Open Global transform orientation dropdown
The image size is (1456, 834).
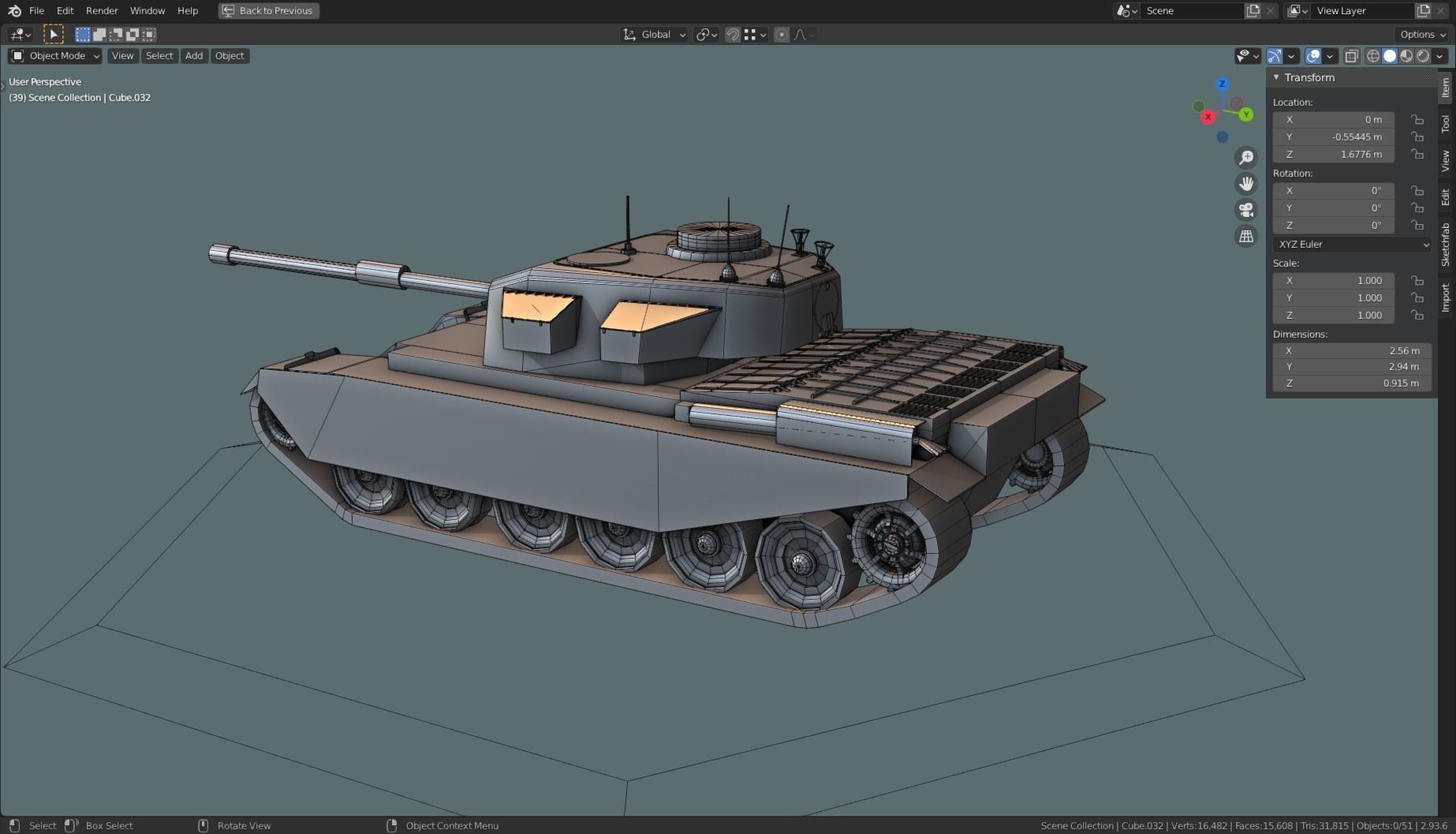coord(655,35)
